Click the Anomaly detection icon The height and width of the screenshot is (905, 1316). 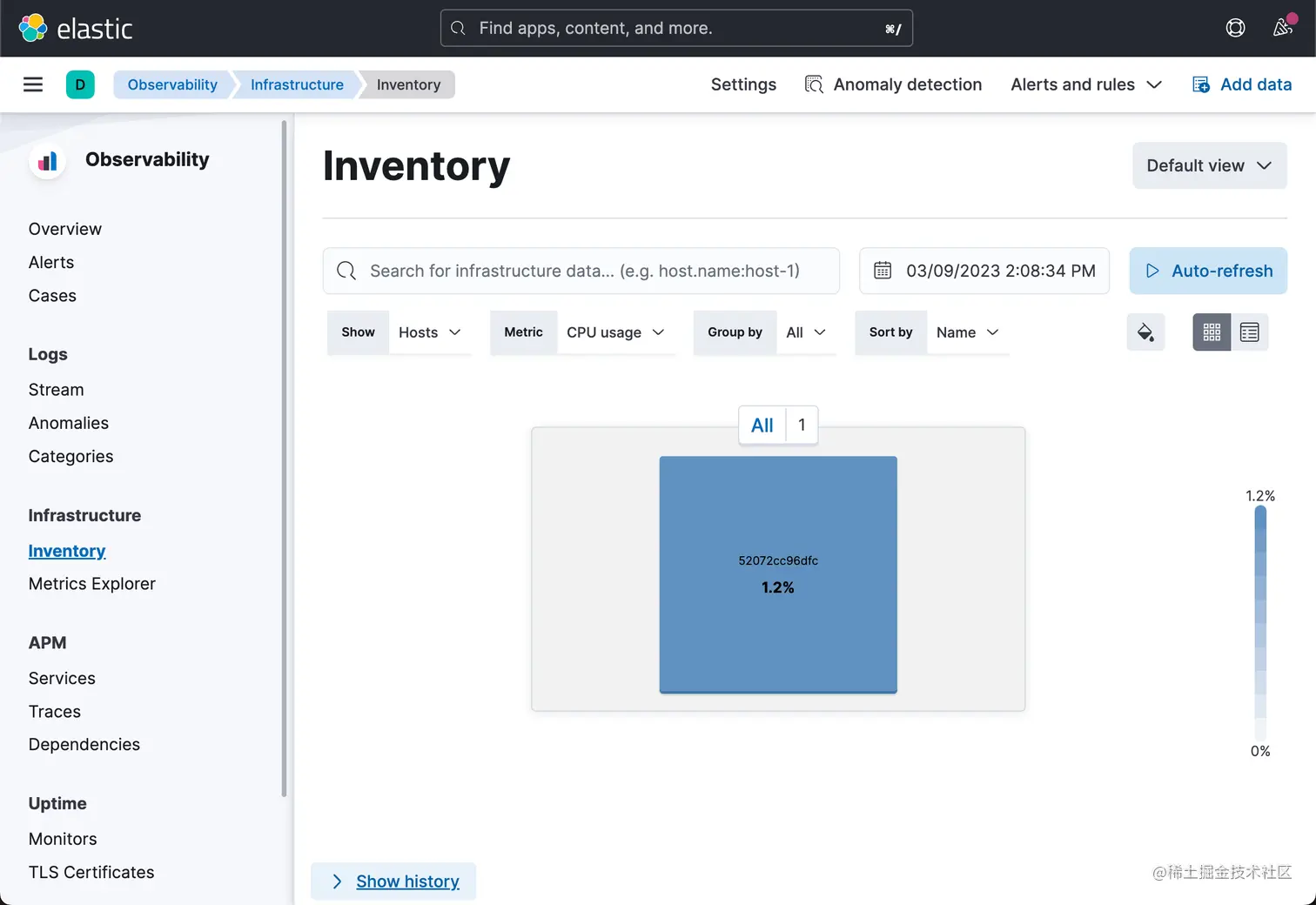[x=814, y=84]
